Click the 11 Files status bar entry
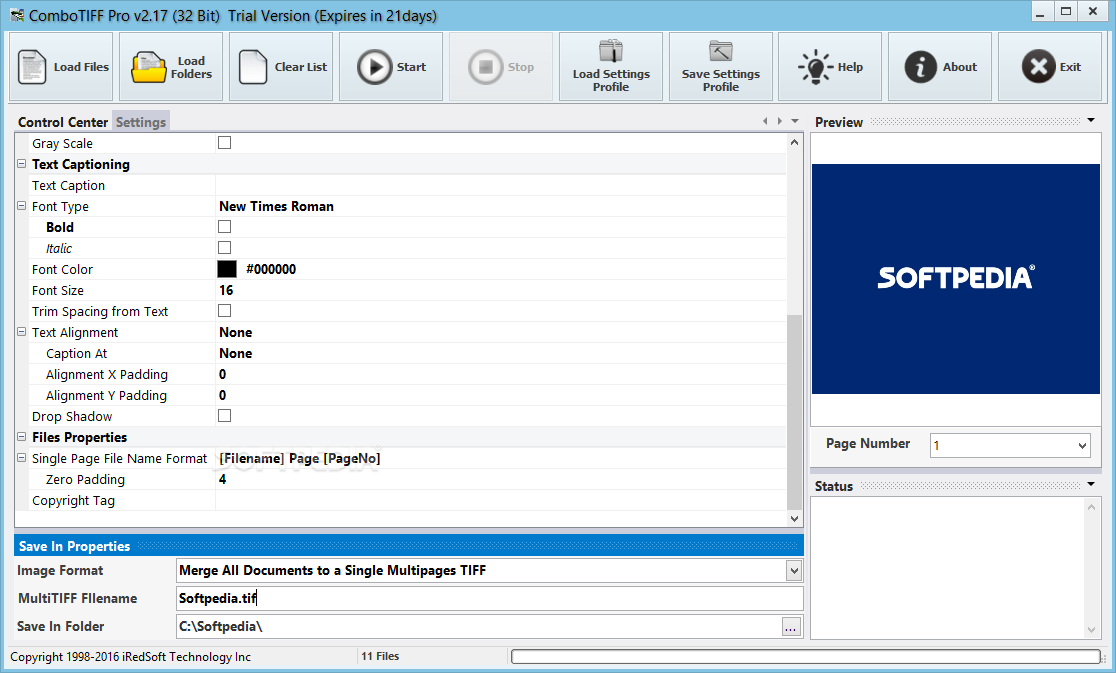The image size is (1116, 673). click(380, 656)
